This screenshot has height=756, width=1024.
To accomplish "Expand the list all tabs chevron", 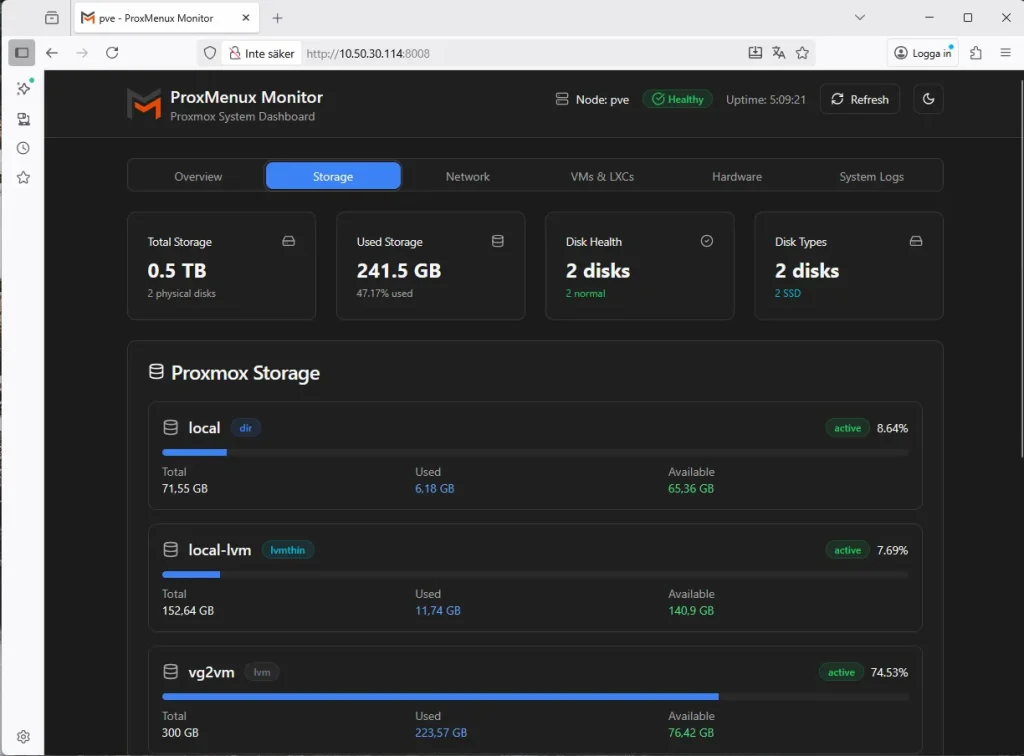I will click(x=859, y=18).
